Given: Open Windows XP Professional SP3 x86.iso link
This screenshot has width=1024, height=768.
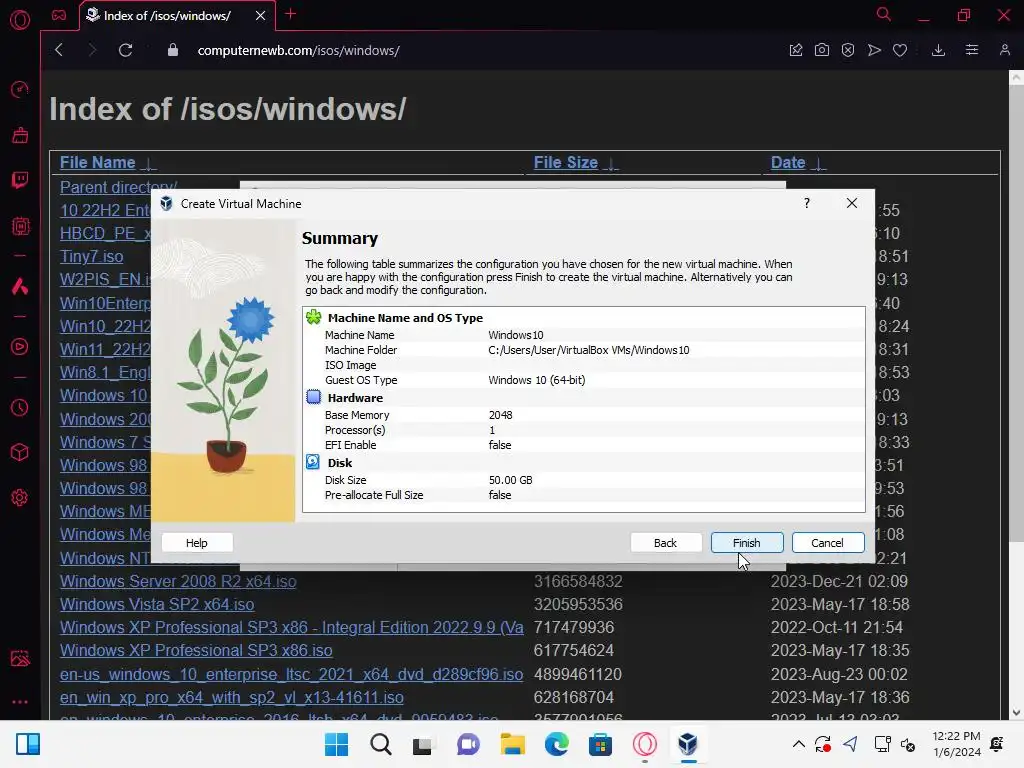Looking at the screenshot, I should (x=196, y=650).
